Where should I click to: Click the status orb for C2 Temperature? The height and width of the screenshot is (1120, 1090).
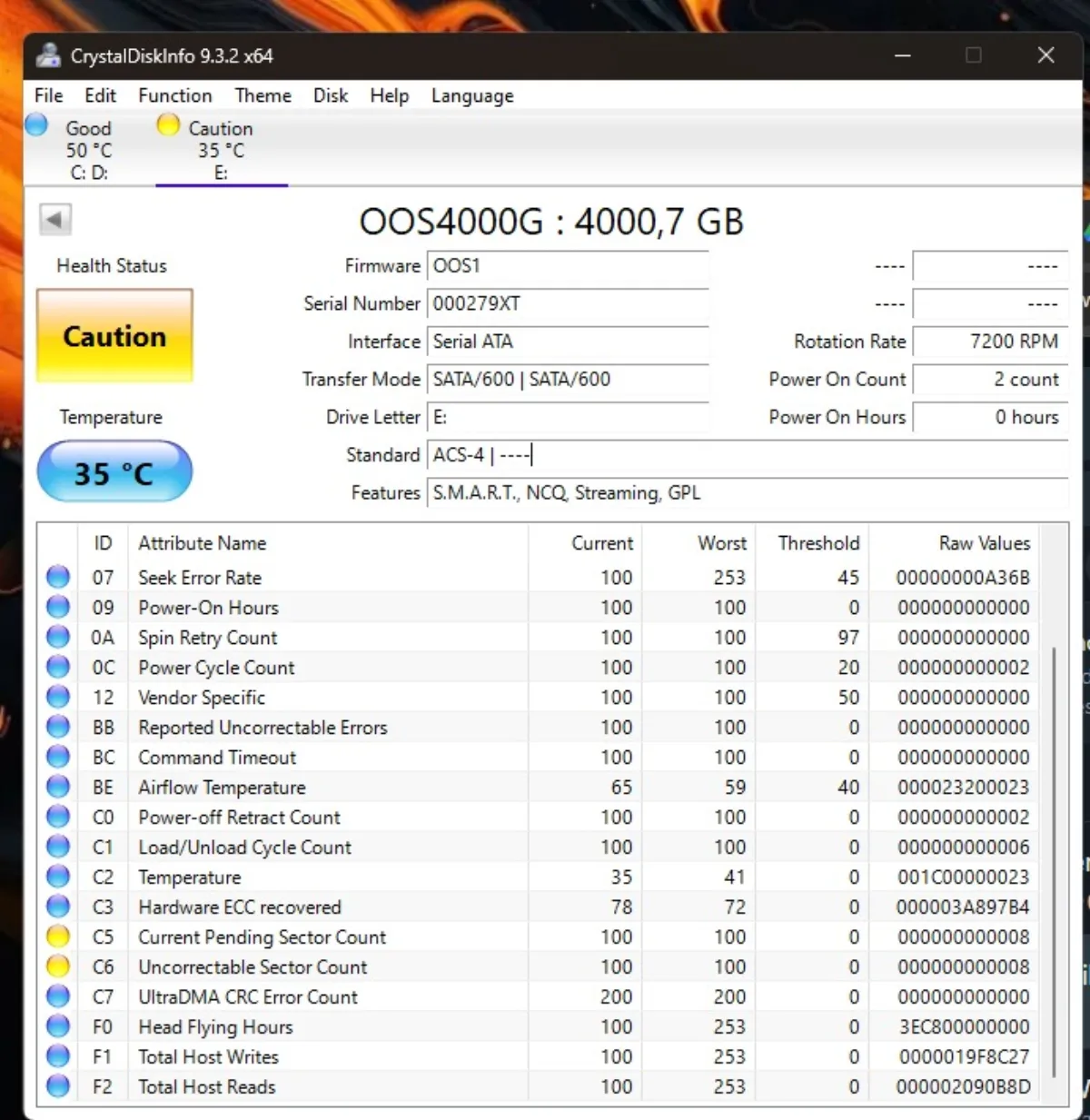[58, 877]
